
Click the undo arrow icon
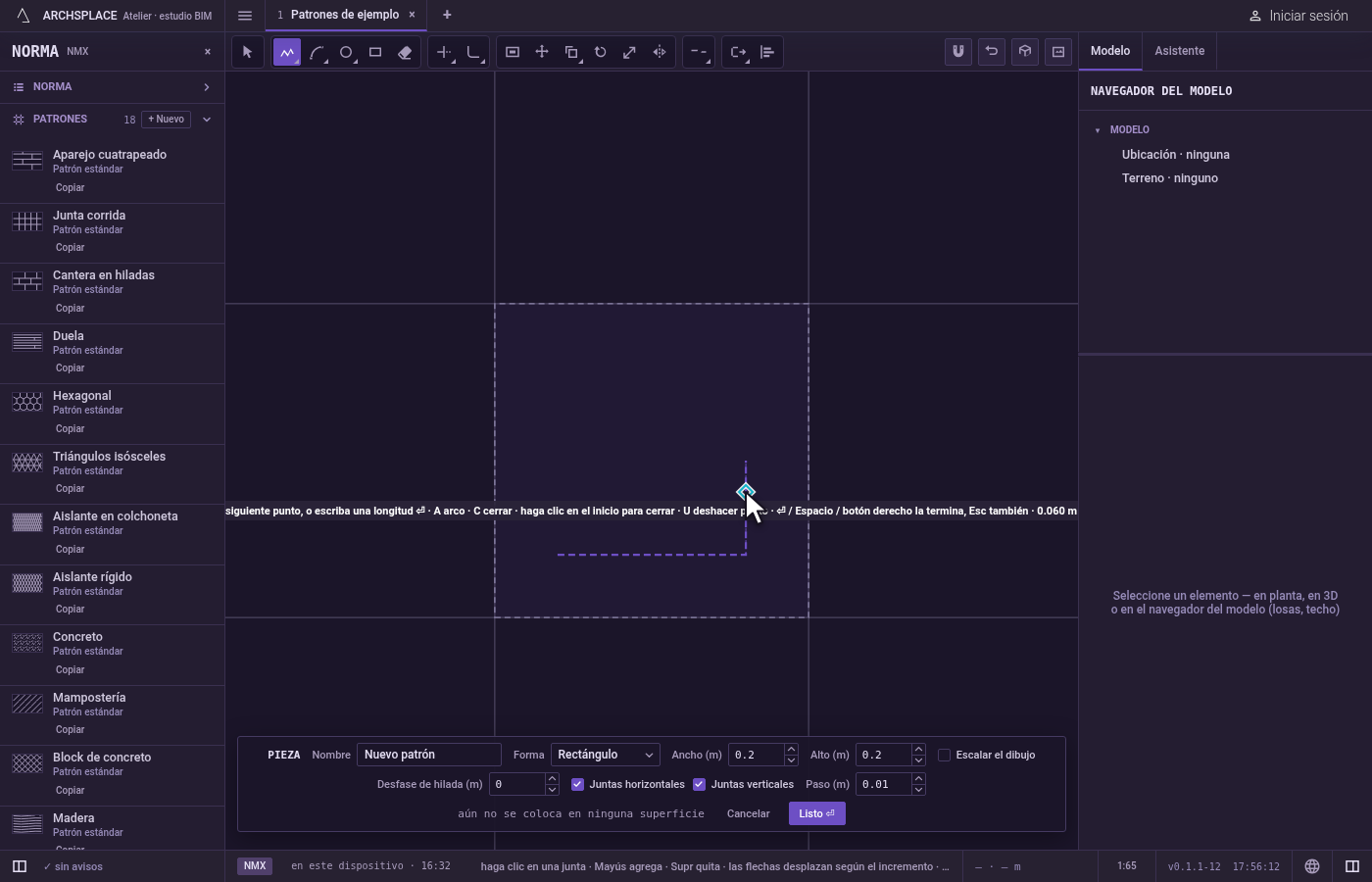coord(992,52)
